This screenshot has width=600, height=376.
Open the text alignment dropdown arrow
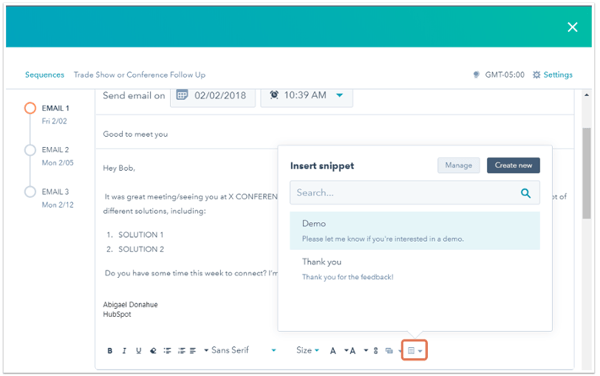click(x=206, y=350)
